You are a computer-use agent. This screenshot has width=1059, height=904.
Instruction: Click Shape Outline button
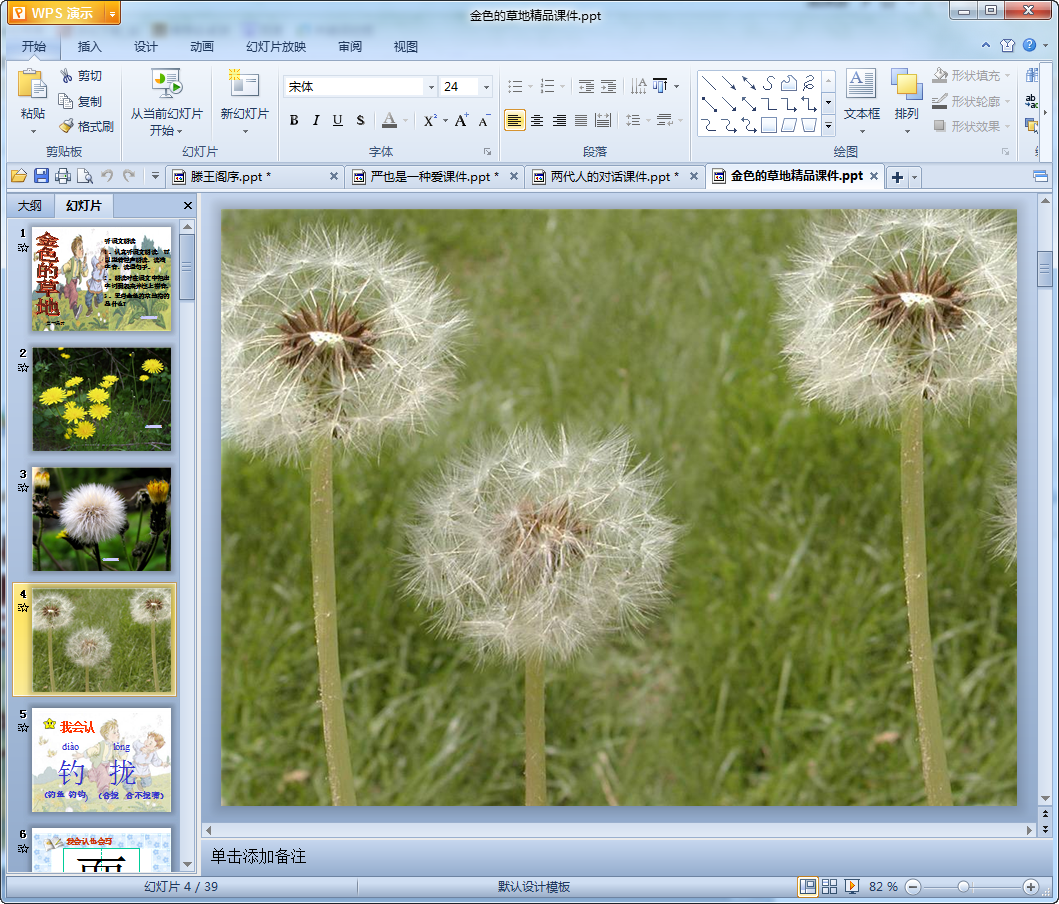(x=971, y=101)
